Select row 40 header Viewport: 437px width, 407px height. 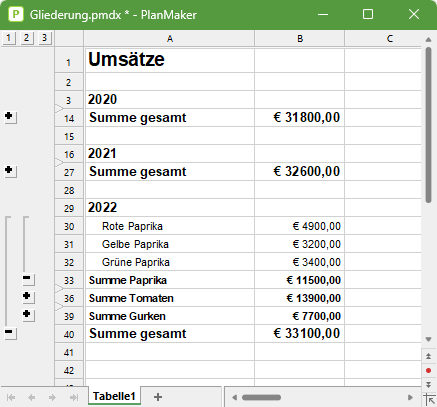pos(69,334)
